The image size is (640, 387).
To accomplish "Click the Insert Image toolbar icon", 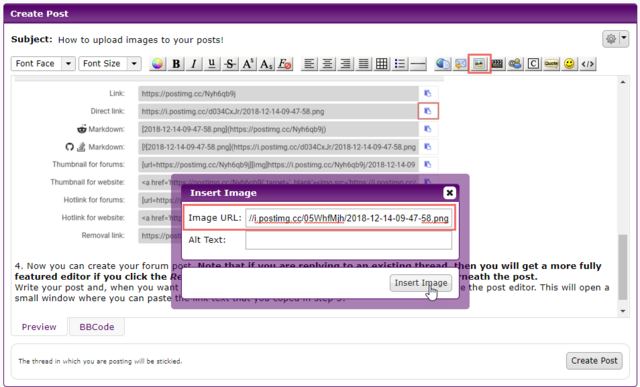I will click(479, 64).
